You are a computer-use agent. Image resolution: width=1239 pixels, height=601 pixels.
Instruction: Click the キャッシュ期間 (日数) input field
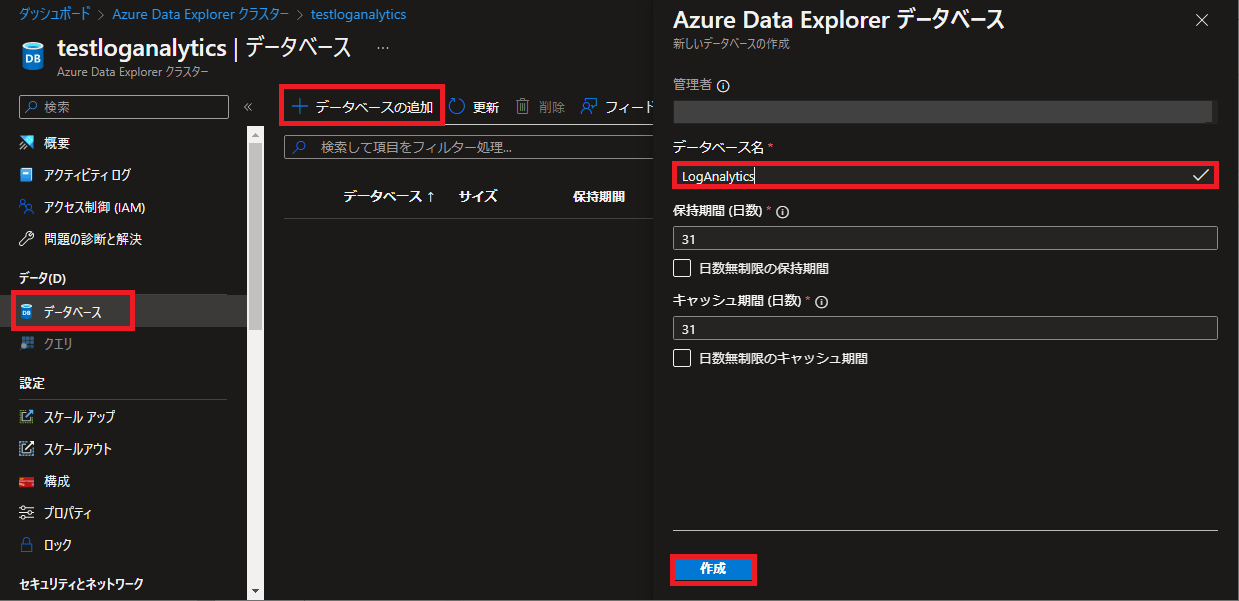(945, 328)
